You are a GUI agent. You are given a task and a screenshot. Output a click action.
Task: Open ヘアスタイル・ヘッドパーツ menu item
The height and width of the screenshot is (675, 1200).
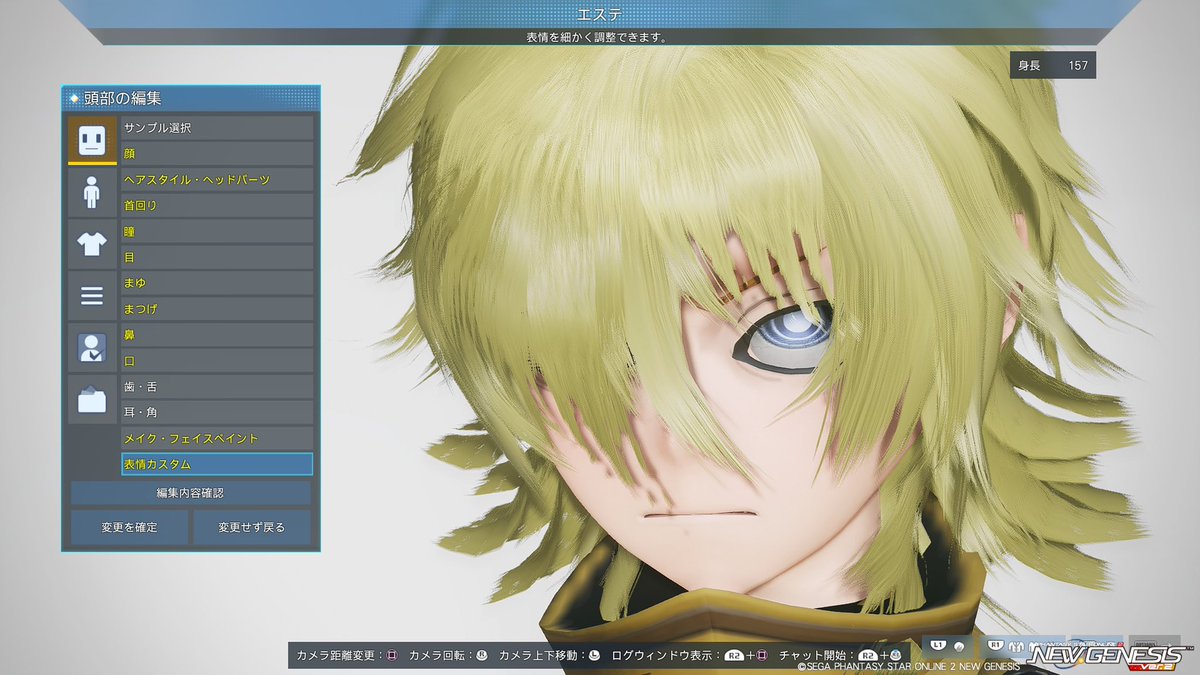[x=217, y=180]
